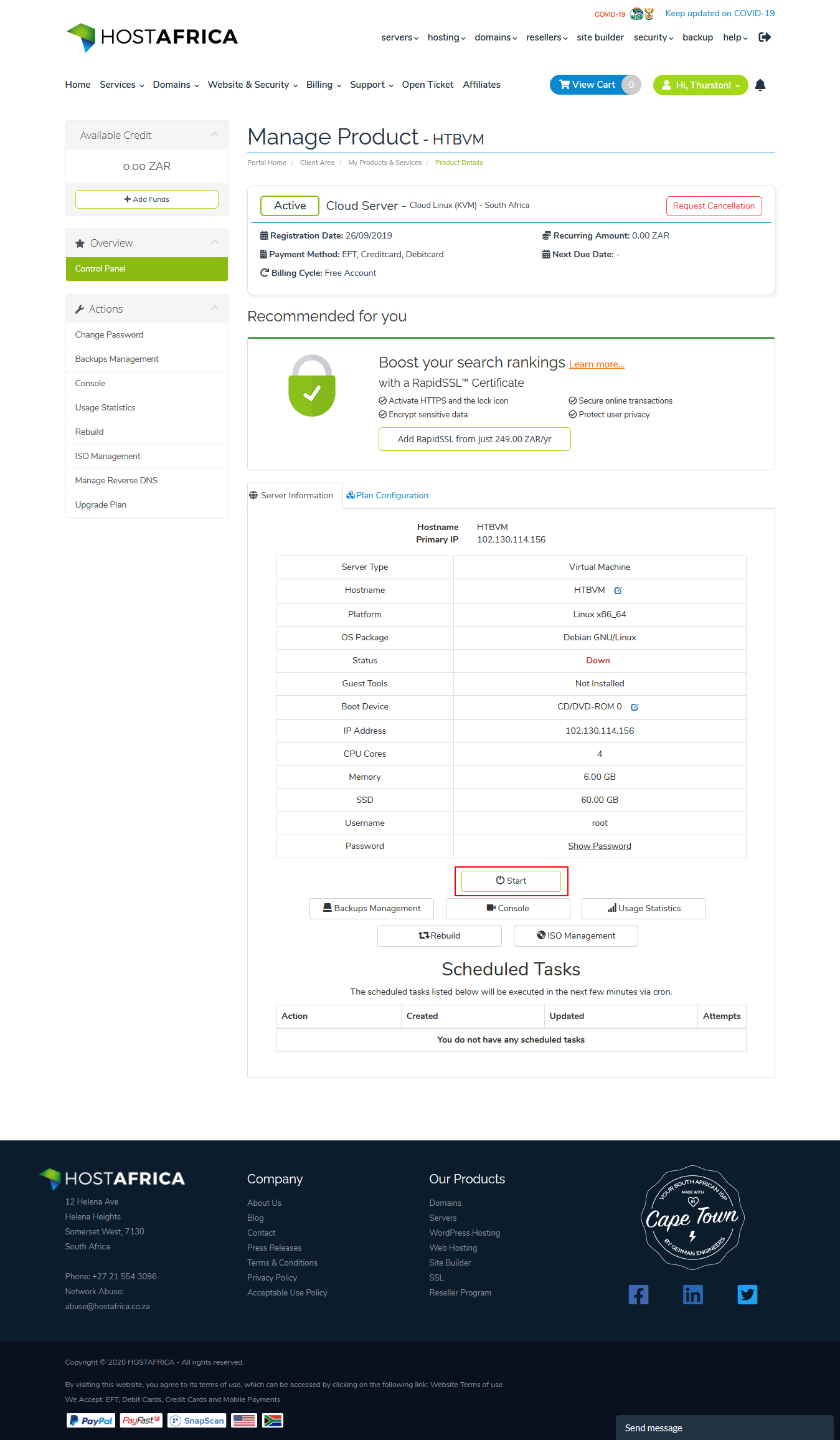Click the SnapScan payment logo
Screen dimensions: 840x1440
pos(197,1421)
